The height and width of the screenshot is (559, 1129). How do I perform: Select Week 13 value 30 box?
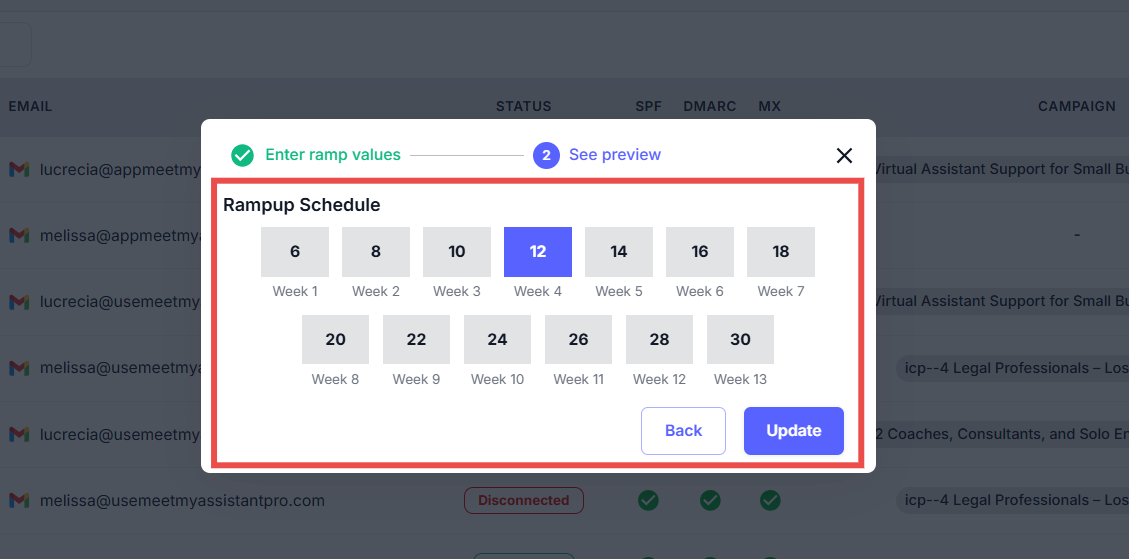pos(740,340)
